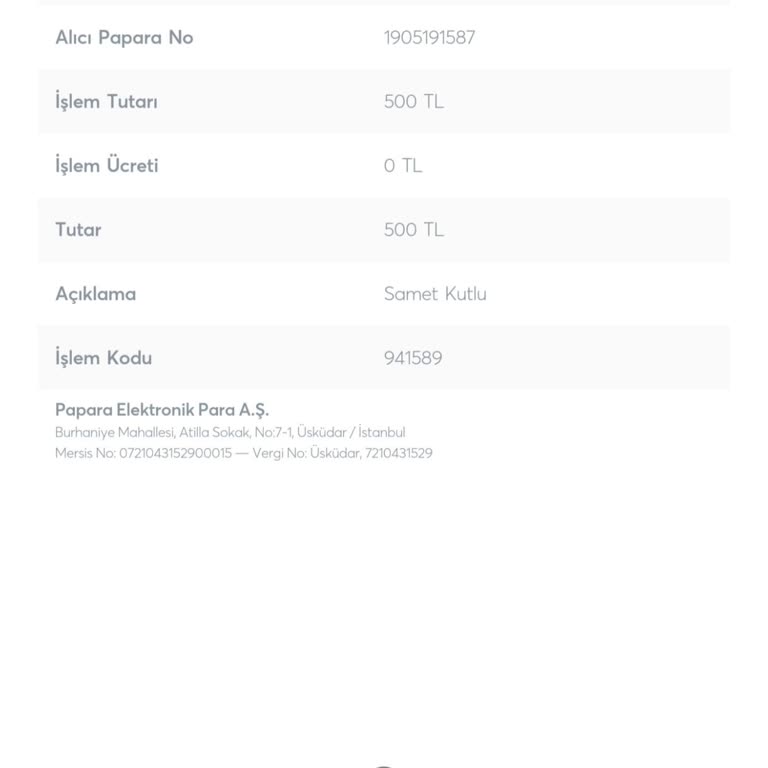768x768 pixels.
Task: Click the 0 TL fee value
Action: pos(403,166)
